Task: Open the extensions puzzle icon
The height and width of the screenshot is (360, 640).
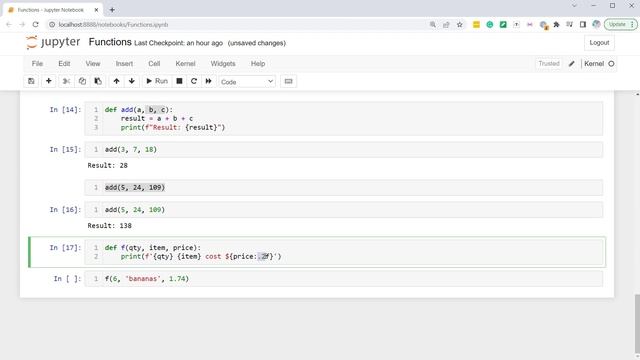Action: 556,24
